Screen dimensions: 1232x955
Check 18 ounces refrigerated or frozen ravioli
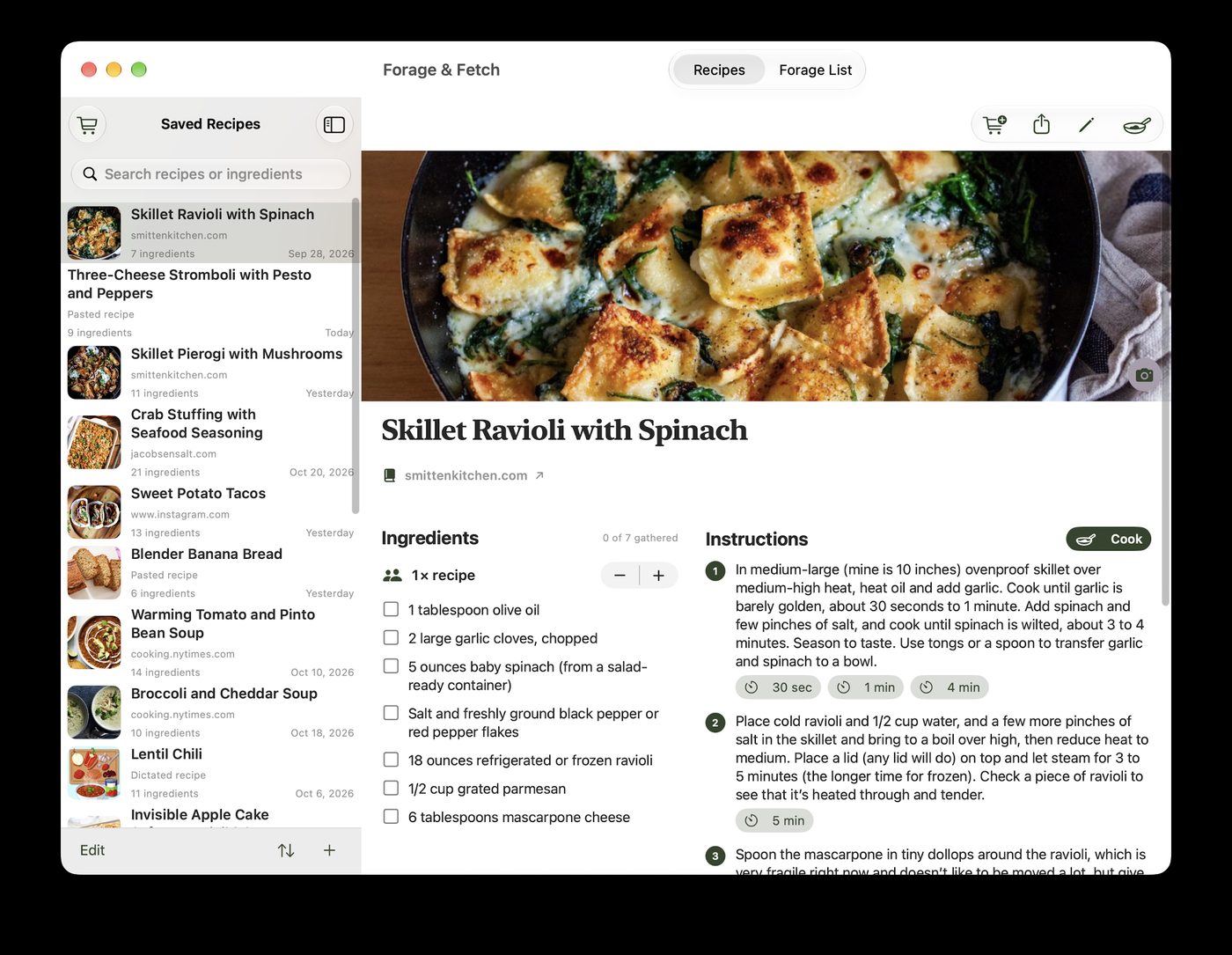[392, 760]
